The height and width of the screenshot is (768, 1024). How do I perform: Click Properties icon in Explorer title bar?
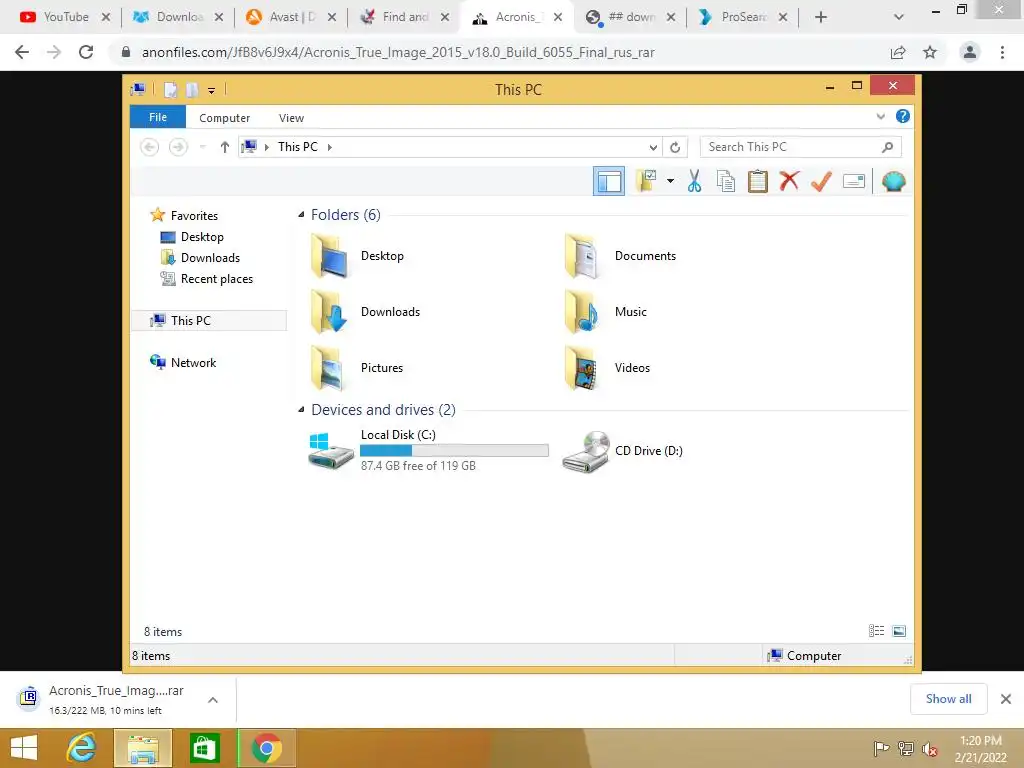click(170, 90)
